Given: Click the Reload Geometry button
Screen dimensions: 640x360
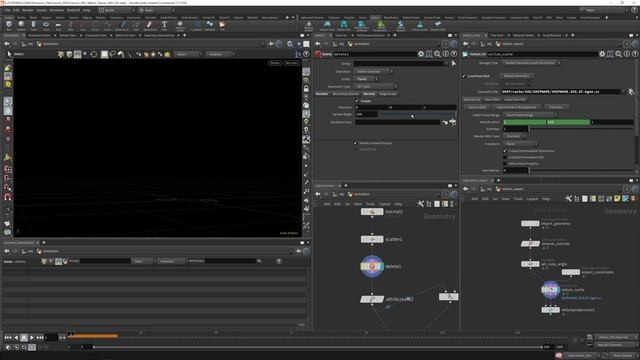Looking at the screenshot, I should tap(517, 76).
